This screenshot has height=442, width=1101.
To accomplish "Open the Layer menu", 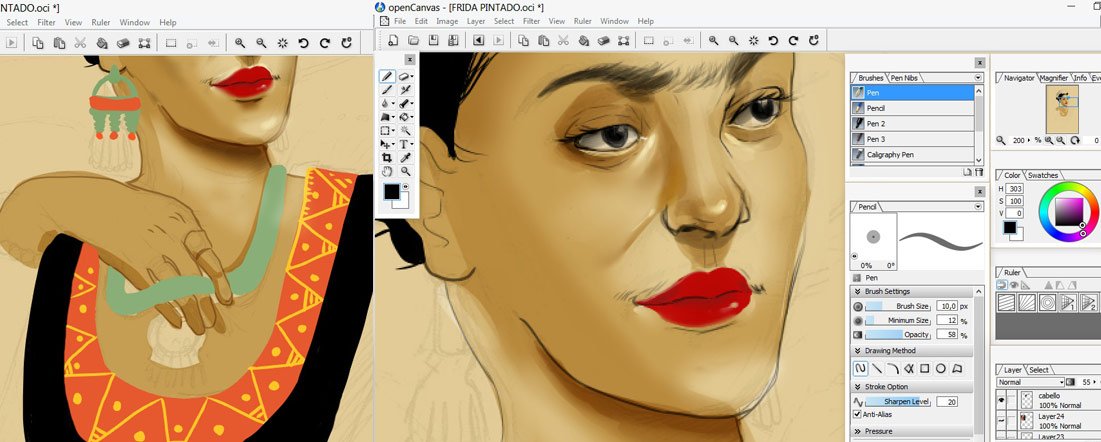I will [x=476, y=21].
